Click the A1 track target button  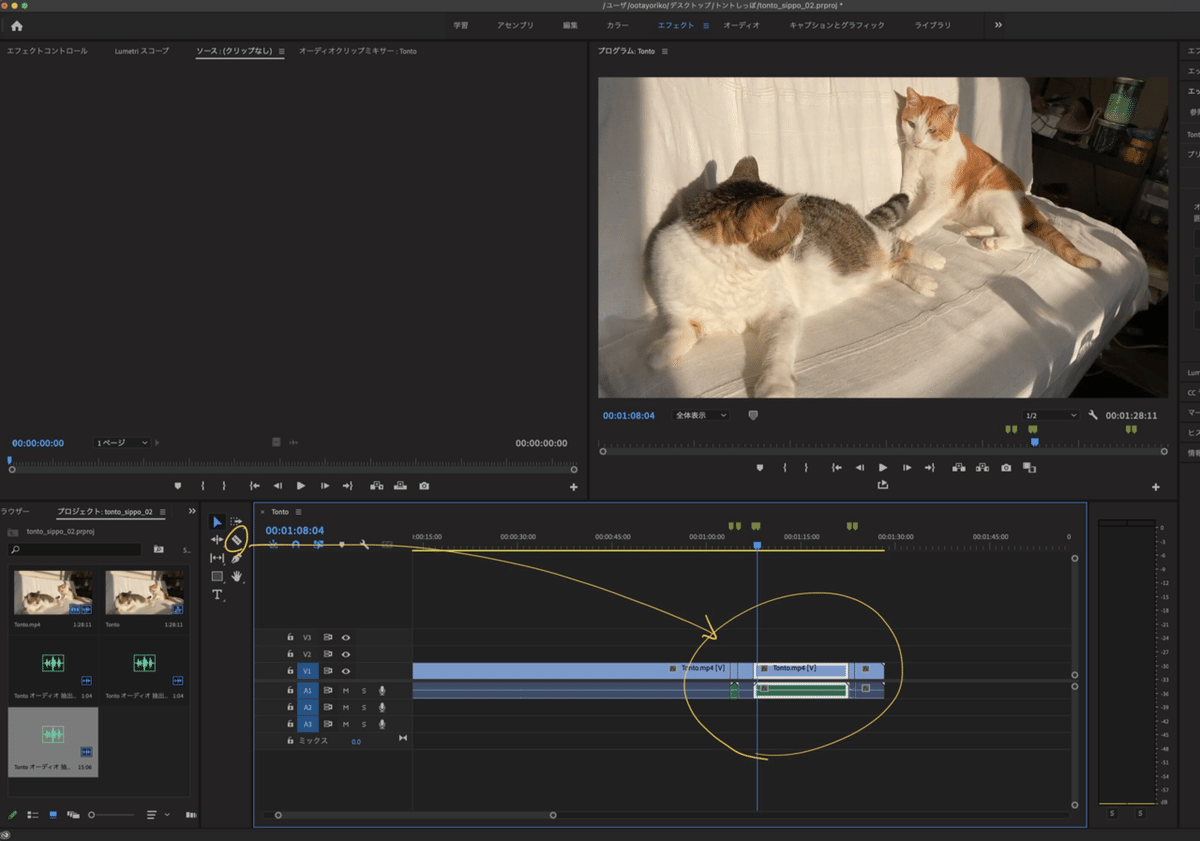tap(307, 690)
